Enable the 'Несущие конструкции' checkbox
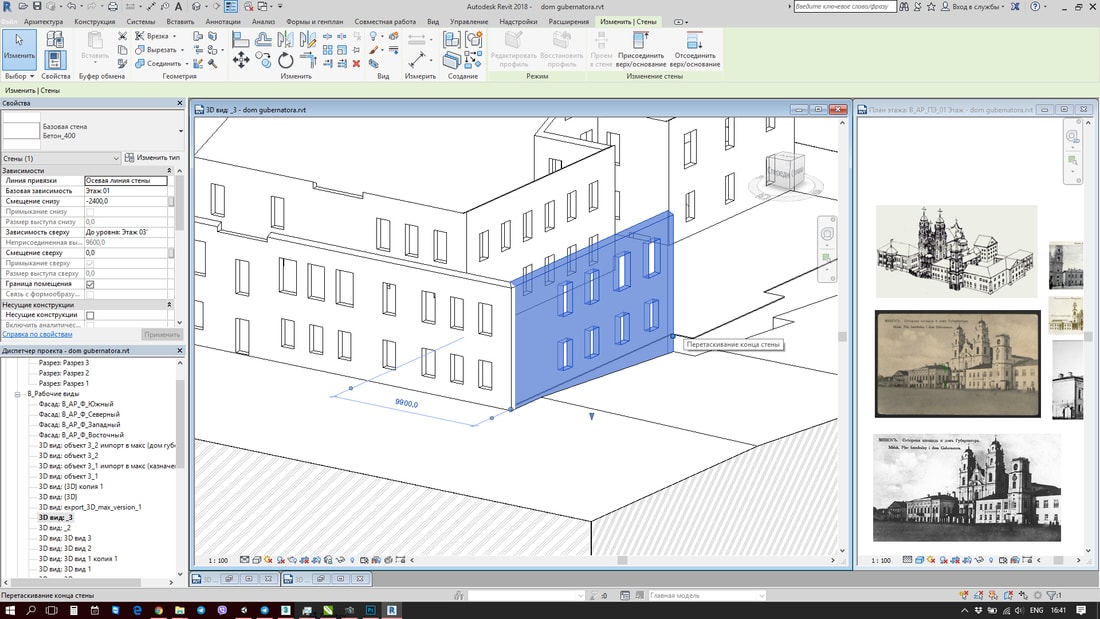The image size is (1100, 619). tap(90, 315)
